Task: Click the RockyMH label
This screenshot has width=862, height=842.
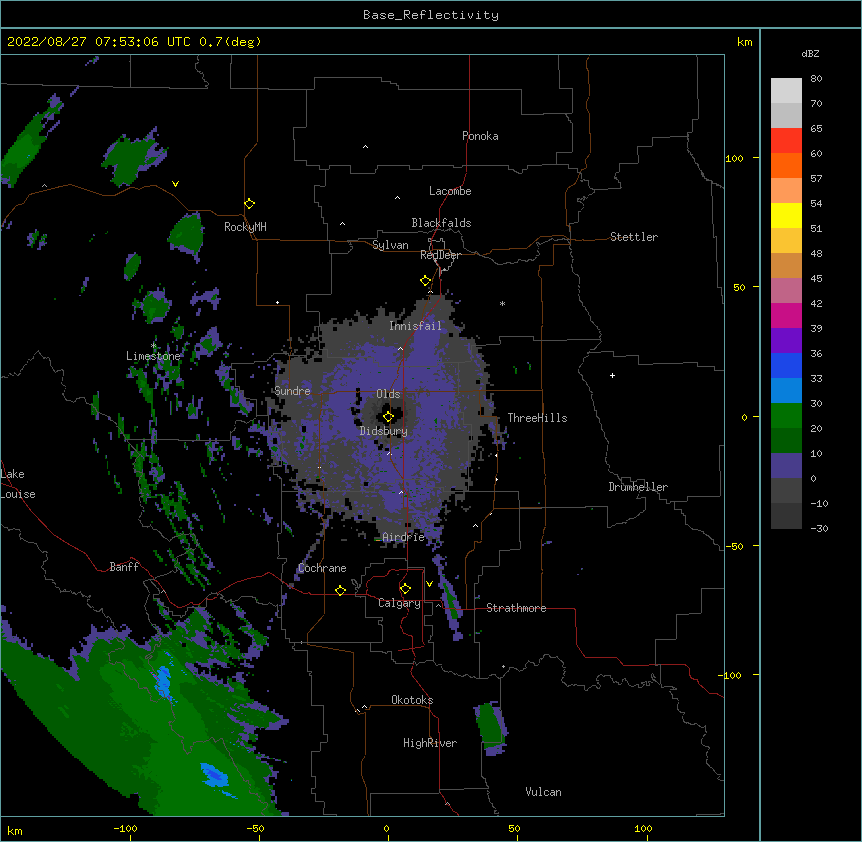Action: coord(245,227)
